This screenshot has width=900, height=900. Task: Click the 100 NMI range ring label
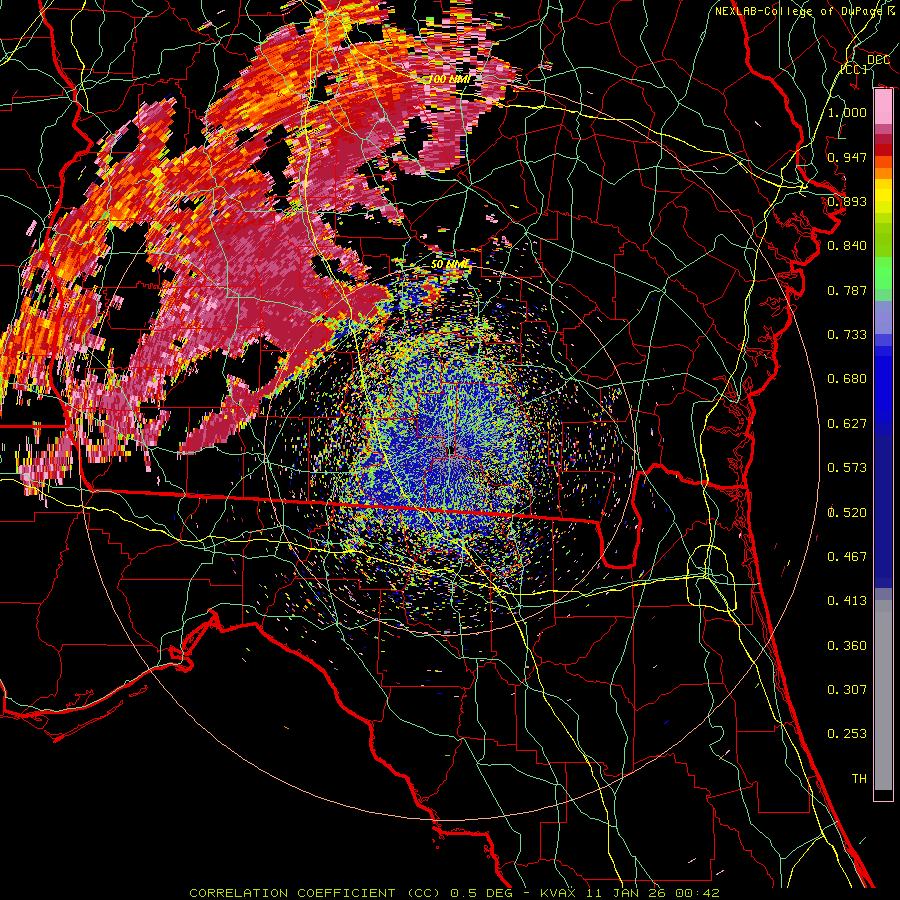pos(449,79)
